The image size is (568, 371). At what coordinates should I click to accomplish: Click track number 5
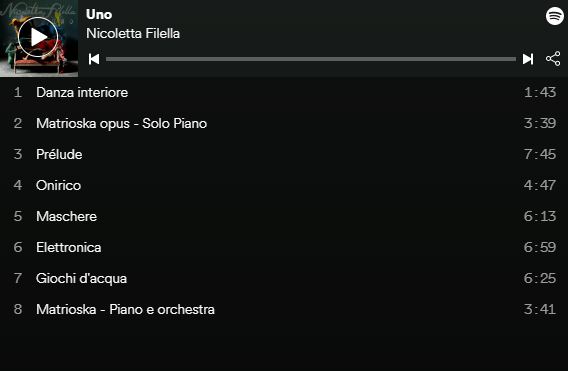coord(18,216)
